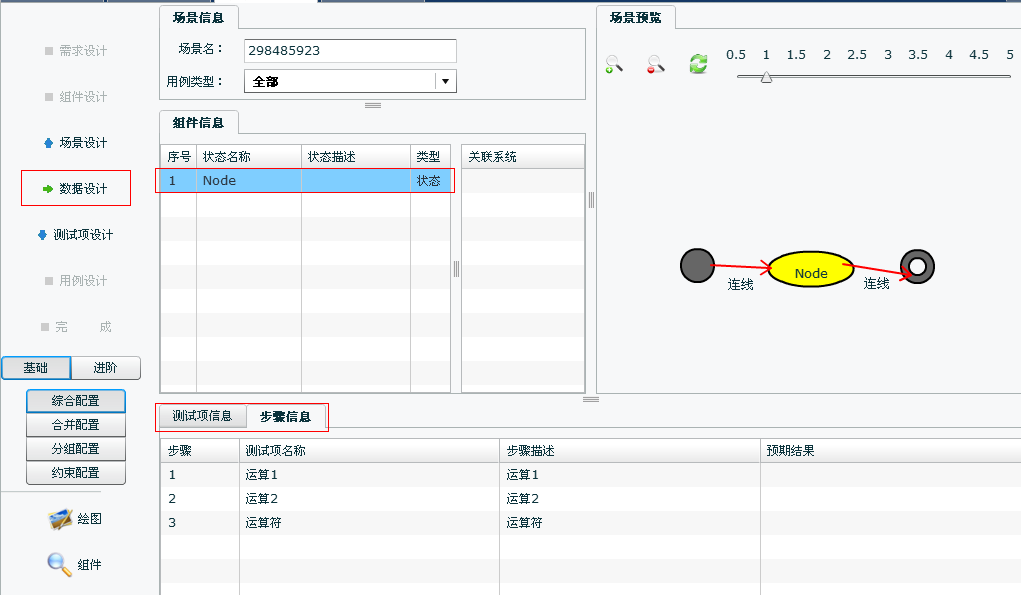Click the 合并配置 button
The height and width of the screenshot is (595, 1021).
pos(75,425)
